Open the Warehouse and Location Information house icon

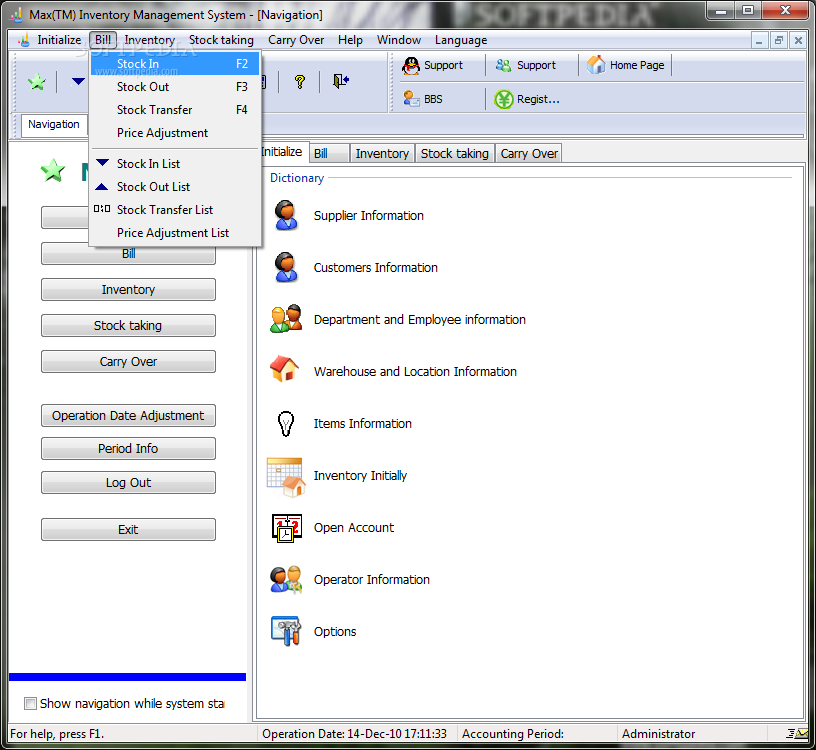point(284,368)
